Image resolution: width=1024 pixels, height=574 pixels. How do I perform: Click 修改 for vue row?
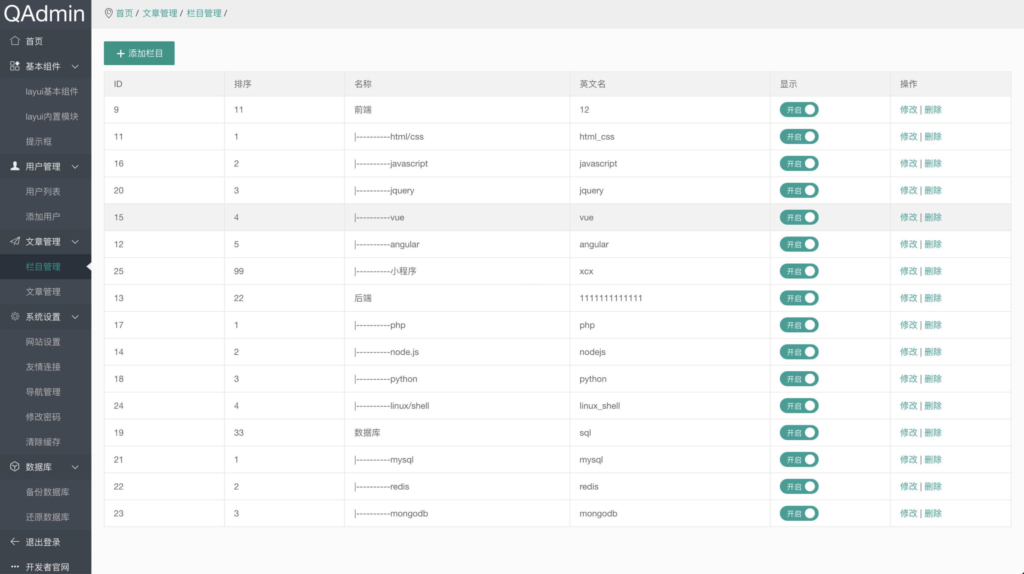click(908, 217)
